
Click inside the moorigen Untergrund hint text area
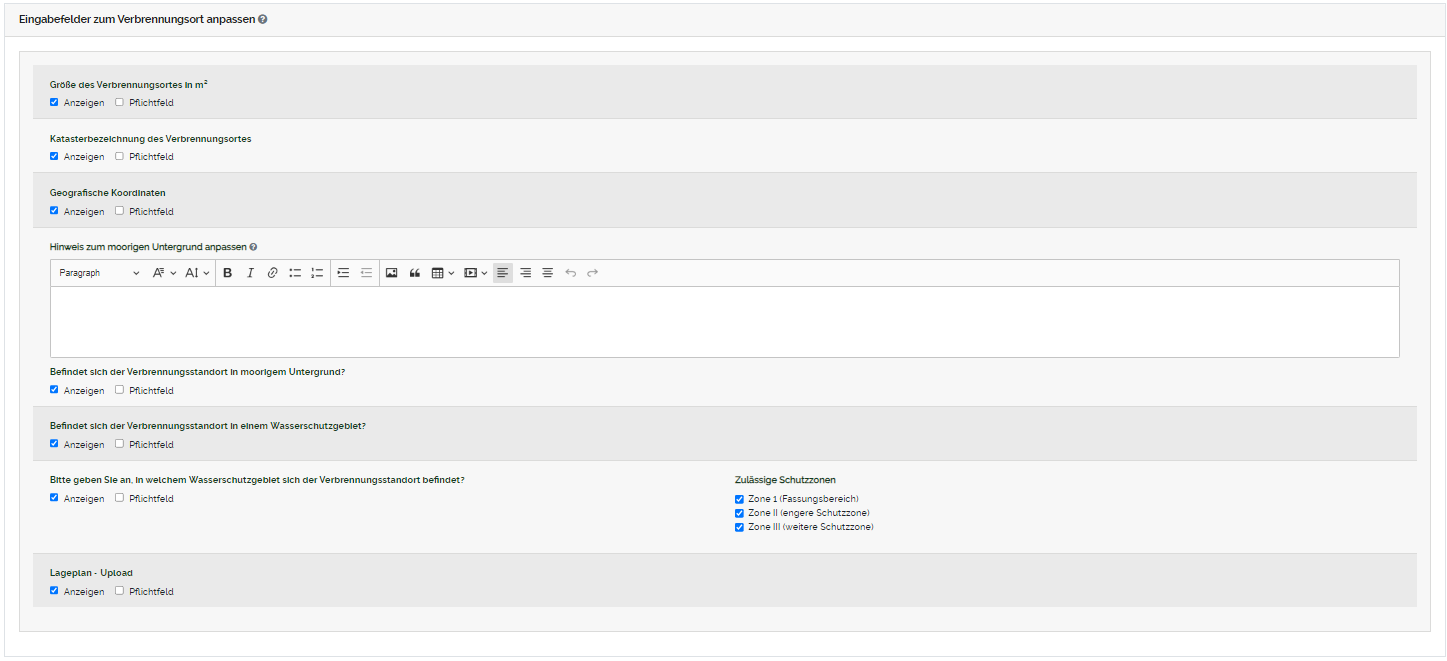coord(724,322)
